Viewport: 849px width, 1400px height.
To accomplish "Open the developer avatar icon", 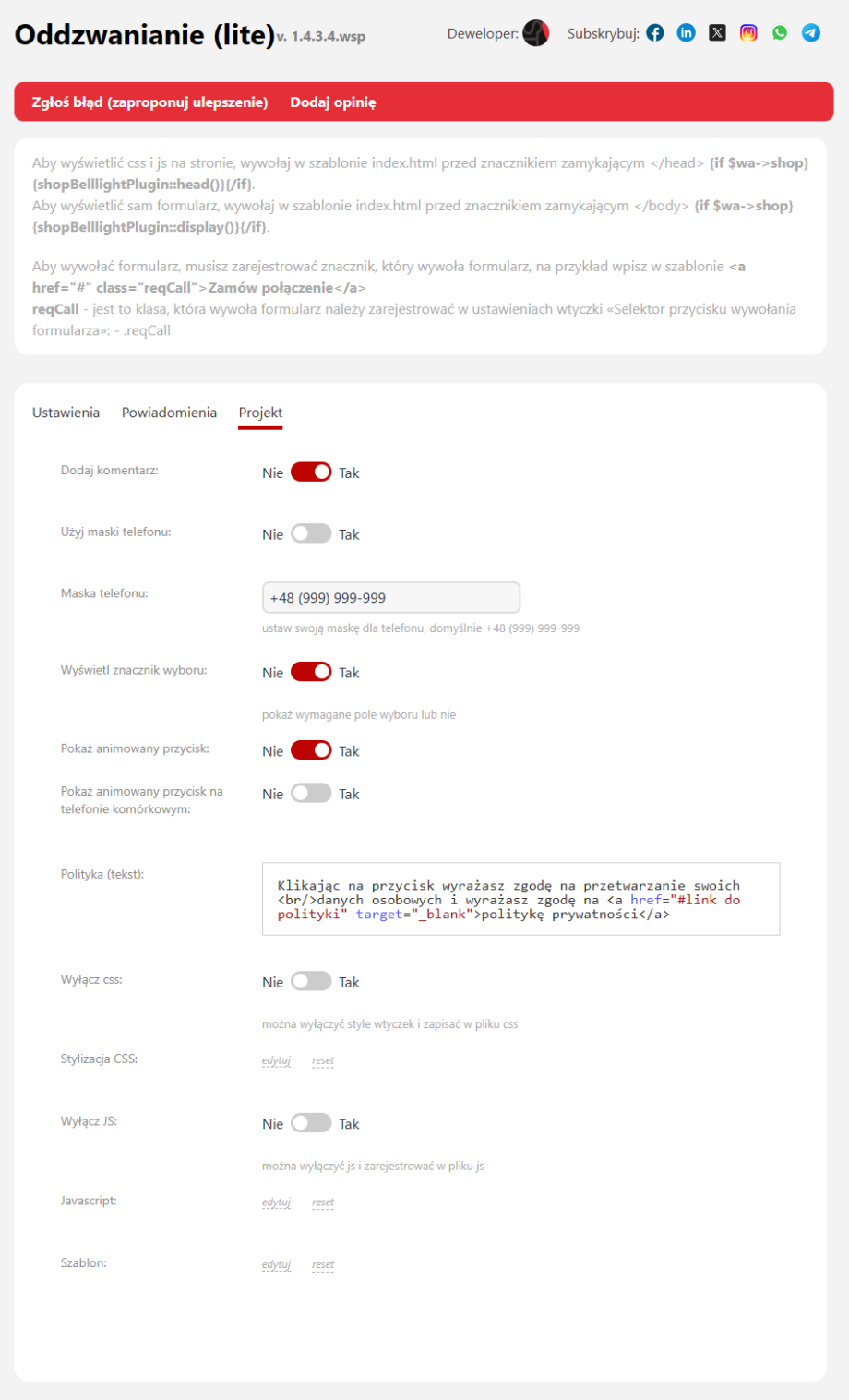I will click(535, 33).
